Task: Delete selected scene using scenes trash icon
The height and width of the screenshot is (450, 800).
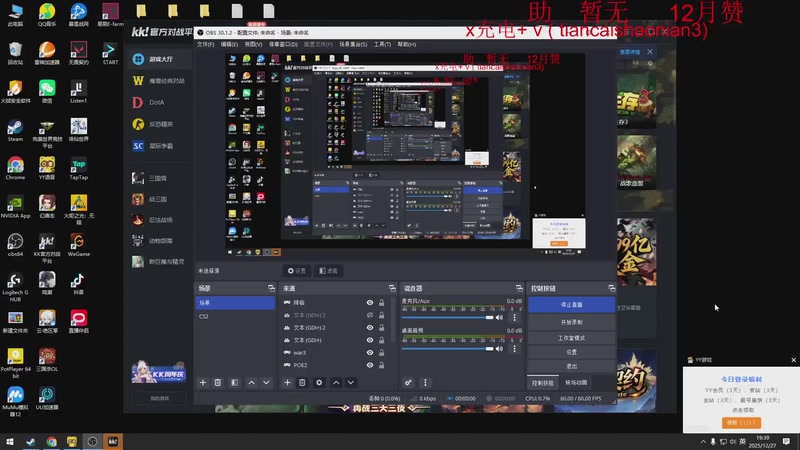Action: [218, 383]
